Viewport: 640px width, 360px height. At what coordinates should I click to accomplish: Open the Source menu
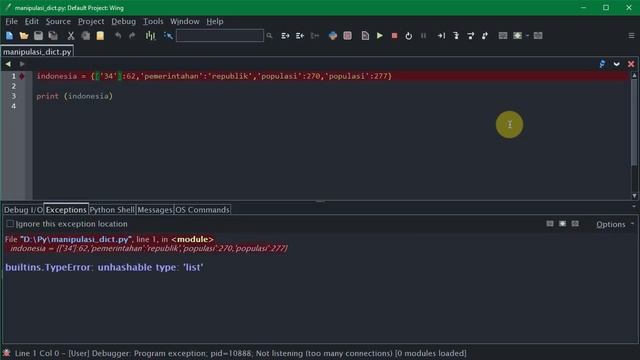(x=58, y=21)
